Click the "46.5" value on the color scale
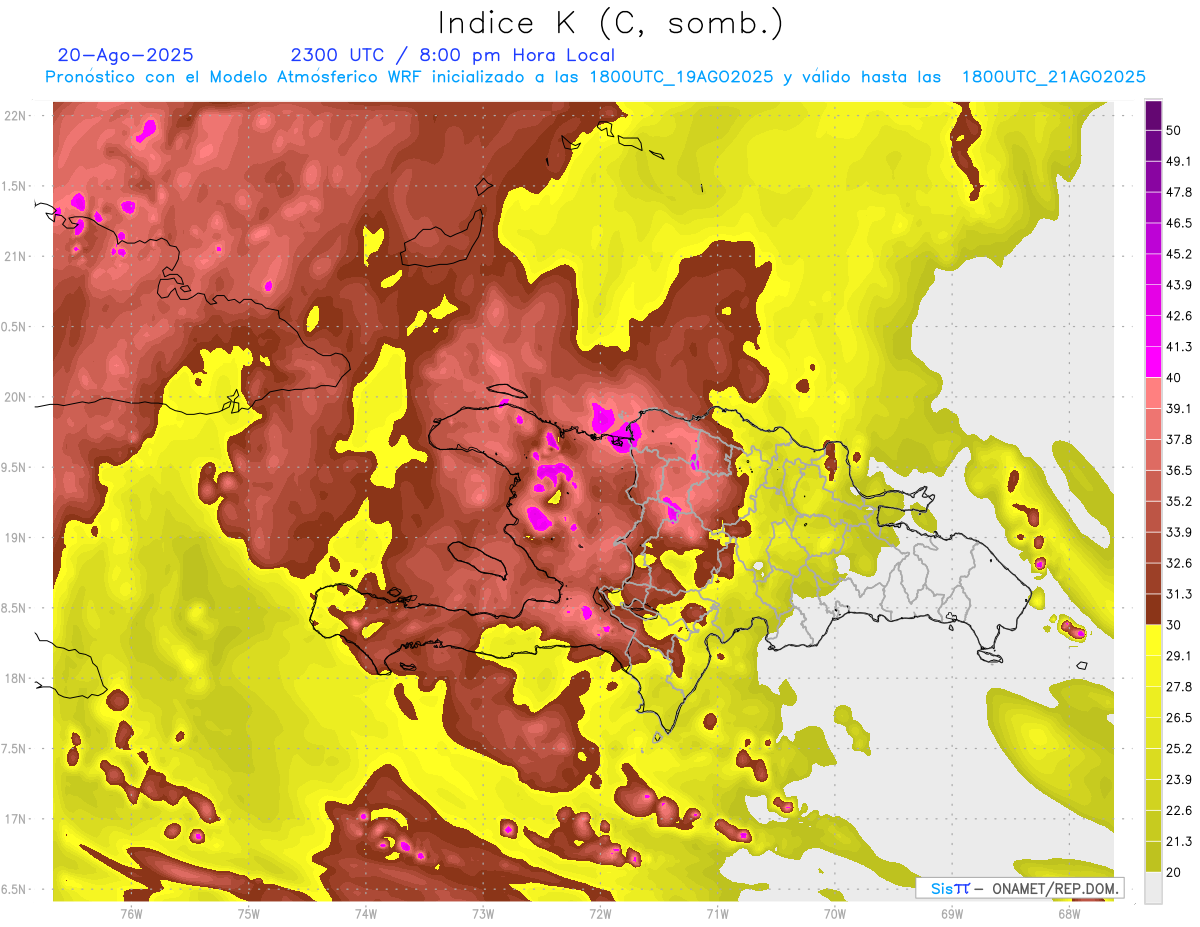 [1178, 223]
